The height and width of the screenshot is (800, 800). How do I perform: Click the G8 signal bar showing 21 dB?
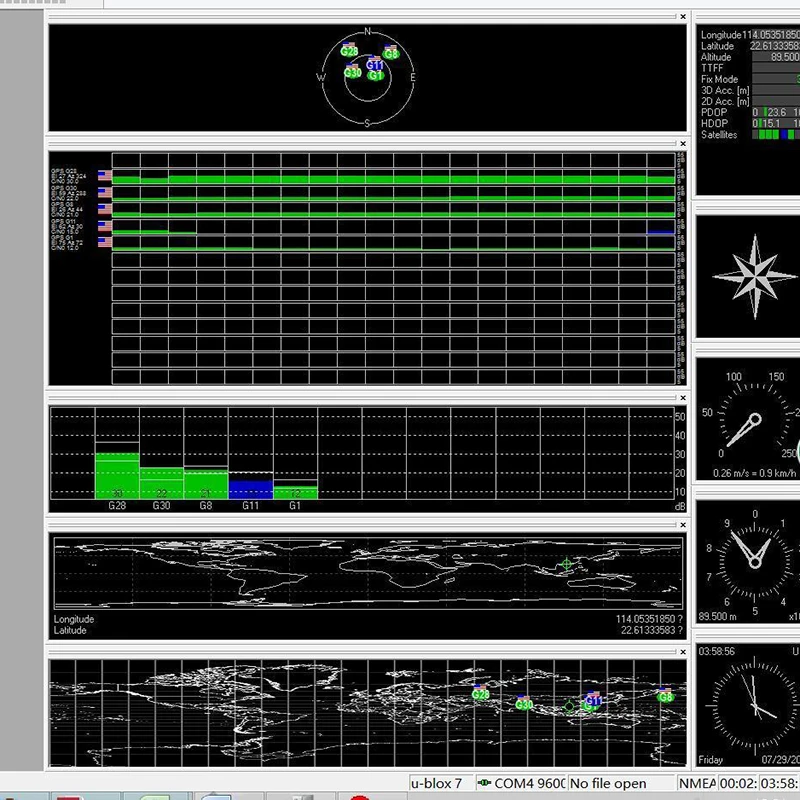coord(206,484)
